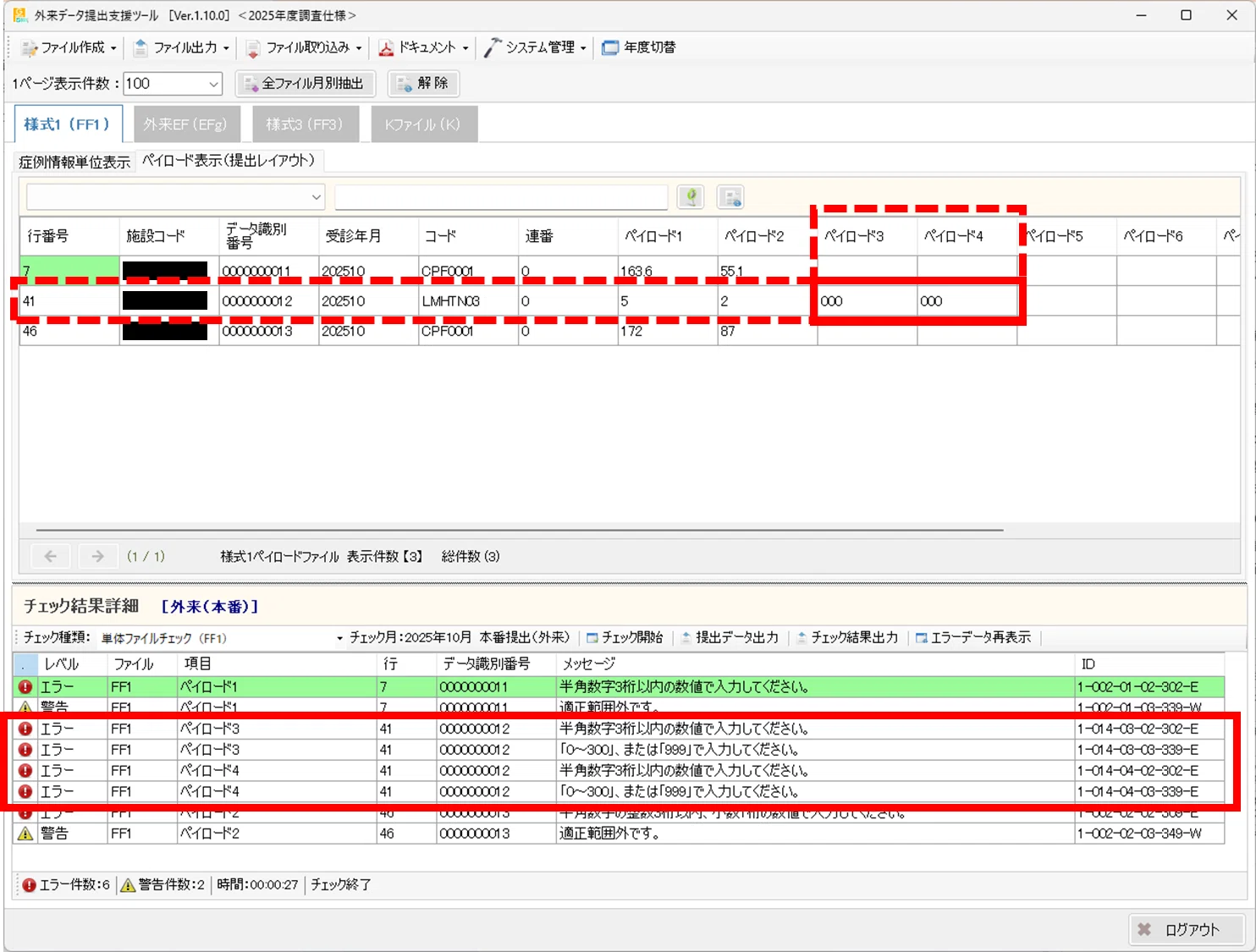1256x952 pixels.
Task: Open the ファイル作成 menu
Action: (x=69, y=47)
